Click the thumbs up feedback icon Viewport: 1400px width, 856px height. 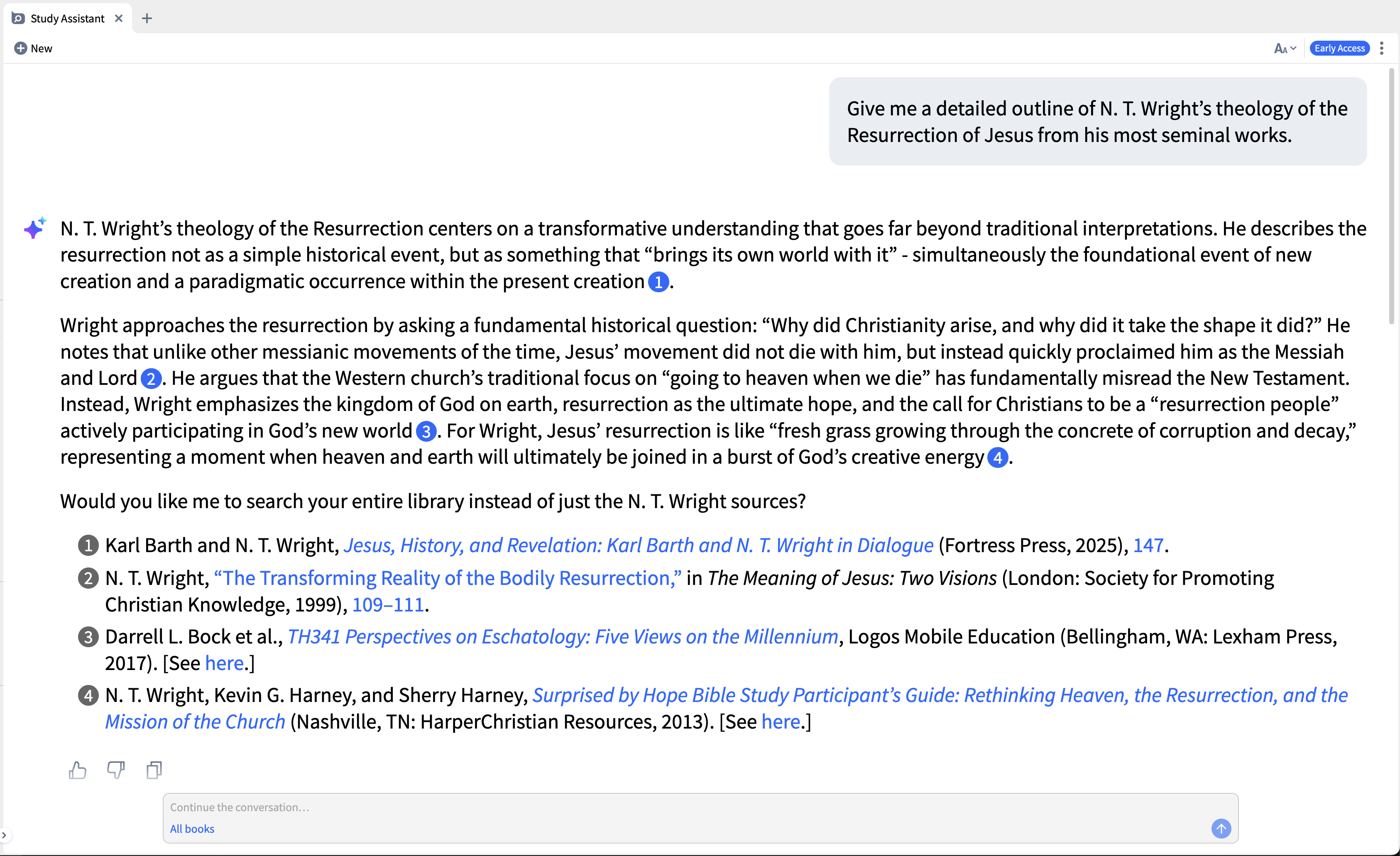pos(77,770)
